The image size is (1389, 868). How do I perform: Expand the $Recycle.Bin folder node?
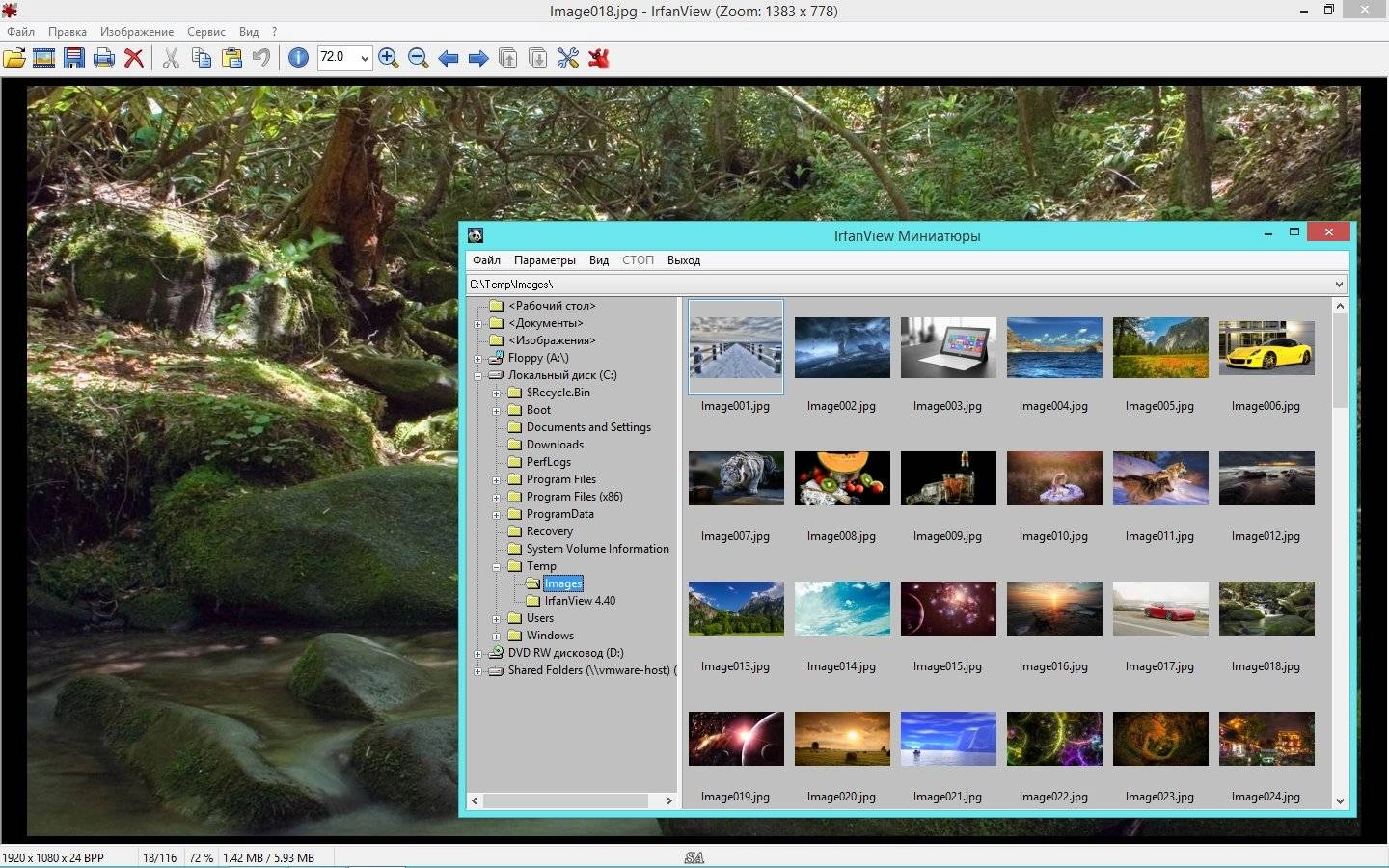click(x=497, y=393)
